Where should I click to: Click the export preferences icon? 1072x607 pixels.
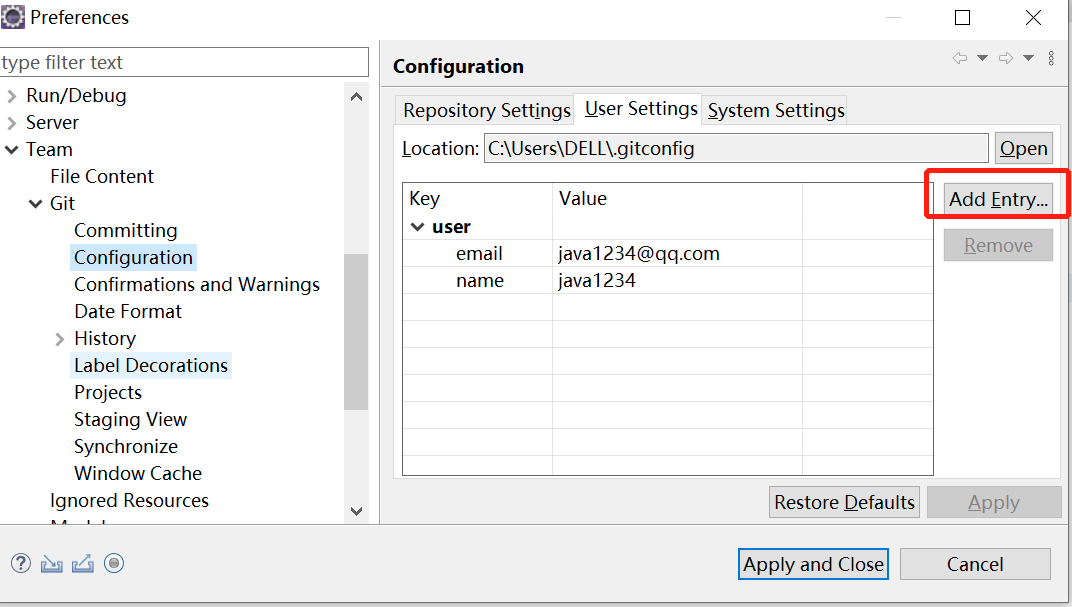83,564
